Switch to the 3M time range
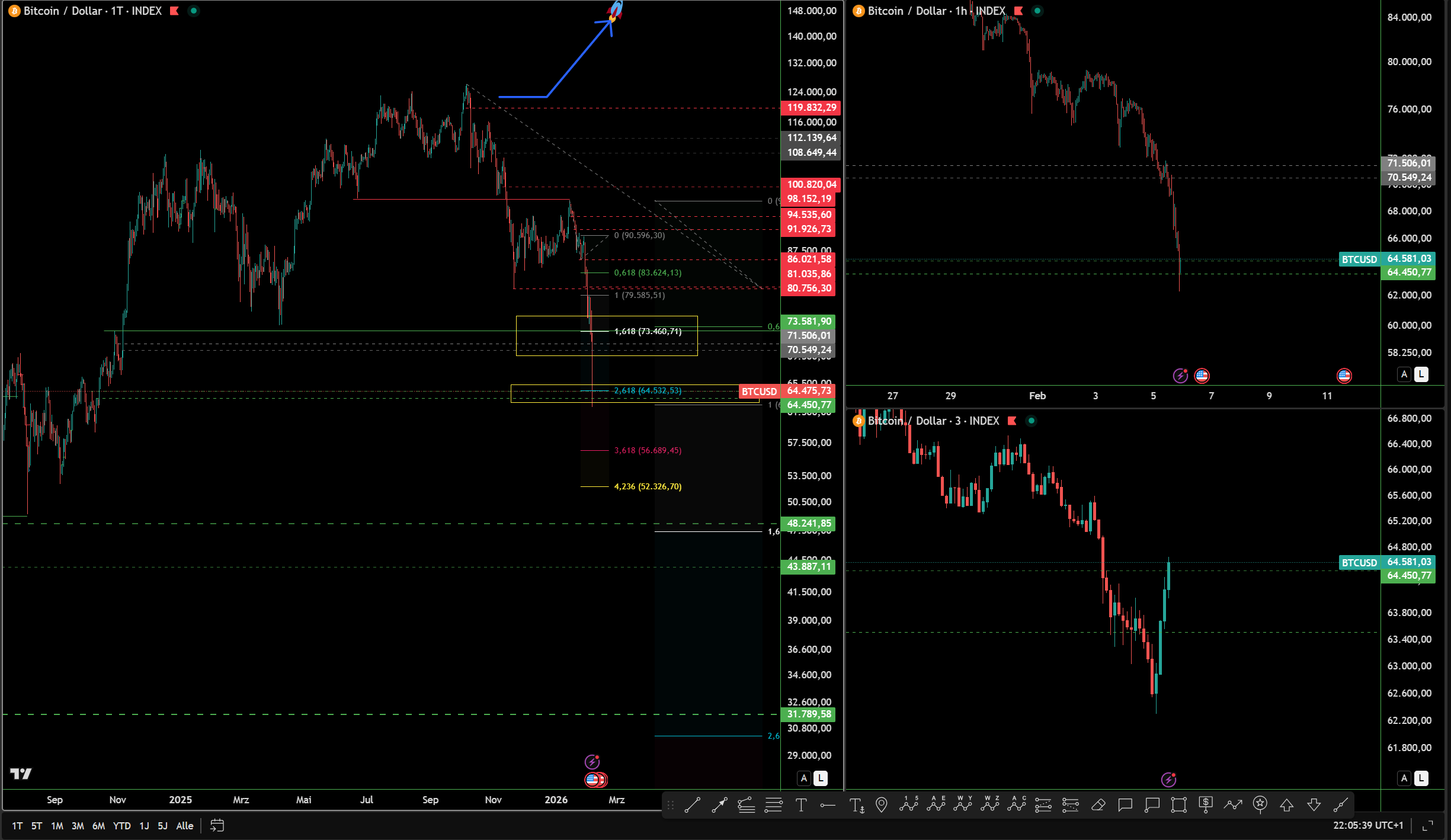Screen dimensions: 1451x840 [78, 826]
